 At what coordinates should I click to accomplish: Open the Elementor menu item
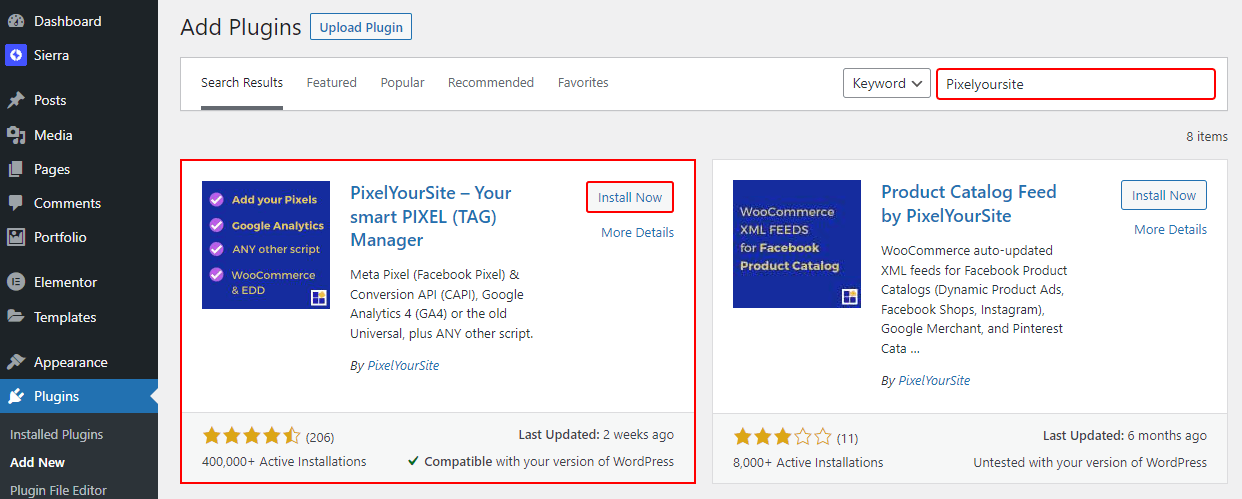[79, 282]
